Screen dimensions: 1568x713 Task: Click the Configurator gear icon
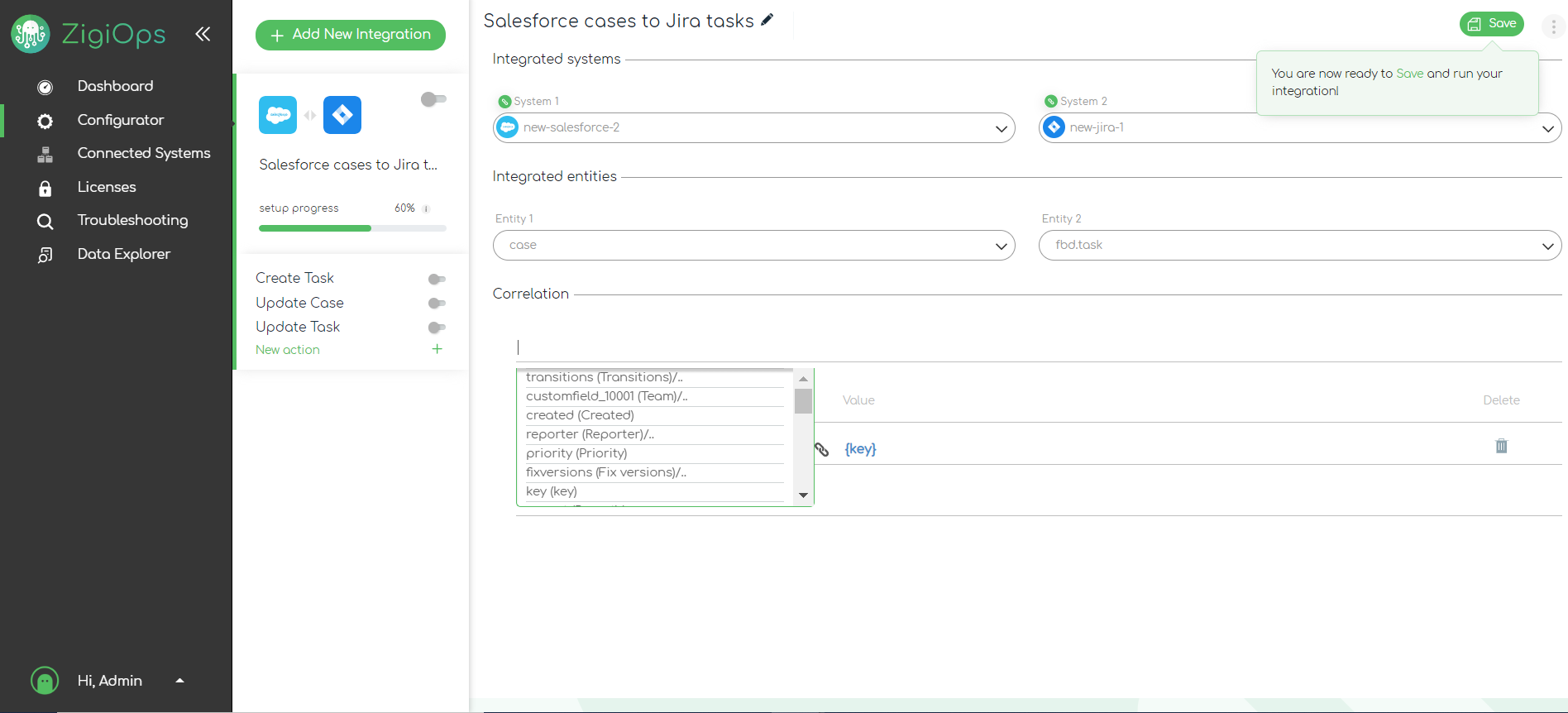(45, 121)
